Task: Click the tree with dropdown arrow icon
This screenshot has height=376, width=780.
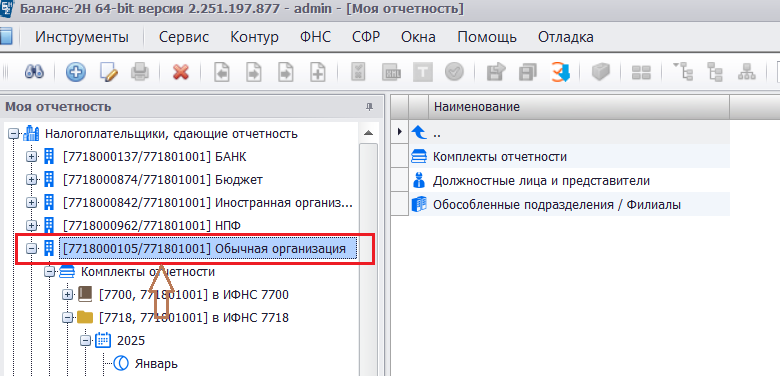Action: [682, 72]
